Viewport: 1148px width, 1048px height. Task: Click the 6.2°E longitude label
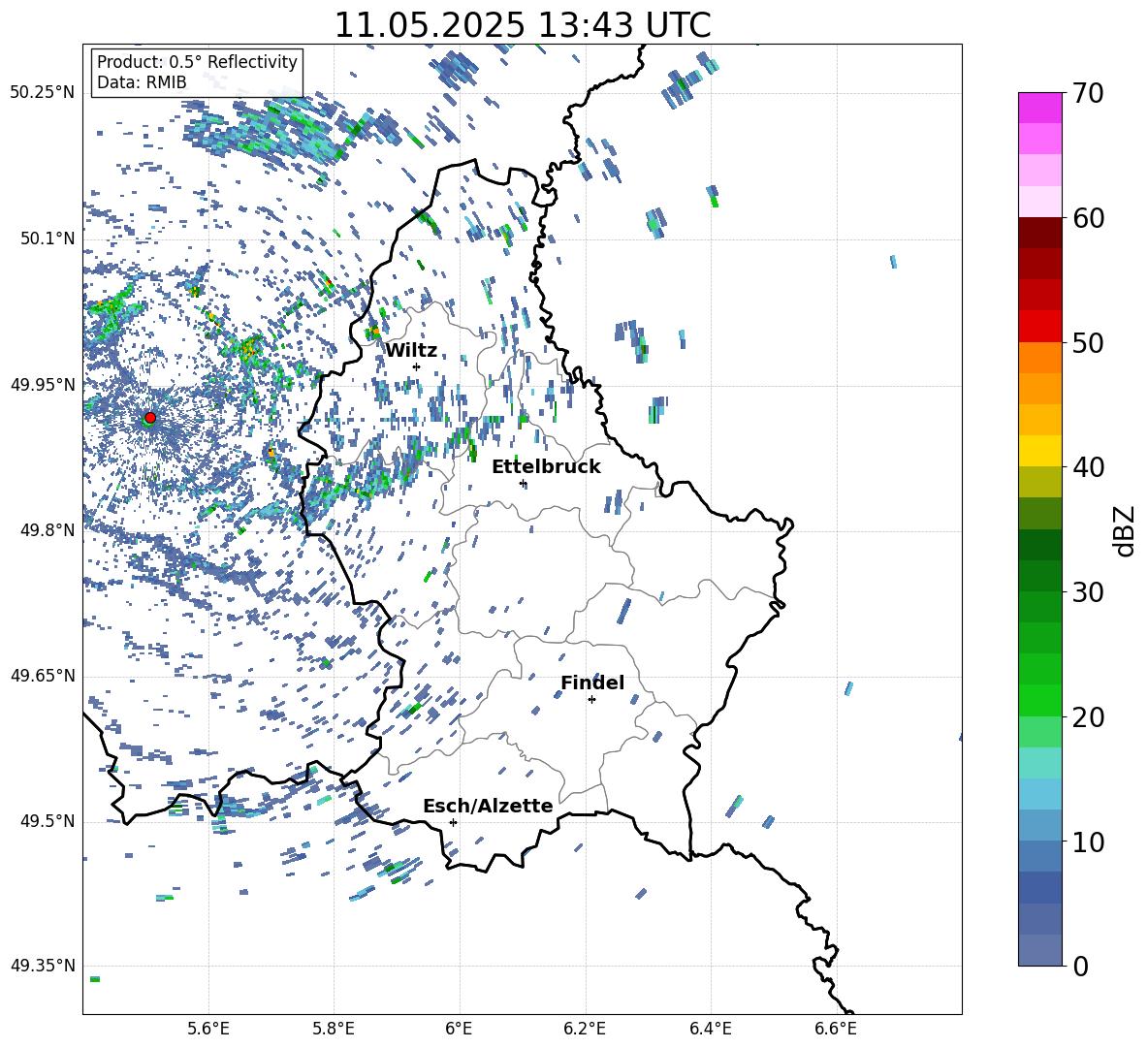coord(585,1029)
